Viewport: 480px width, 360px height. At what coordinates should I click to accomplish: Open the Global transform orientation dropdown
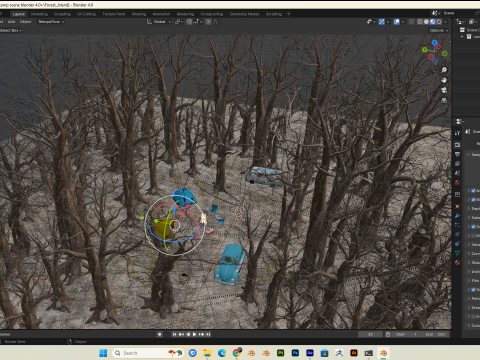[x=159, y=22]
